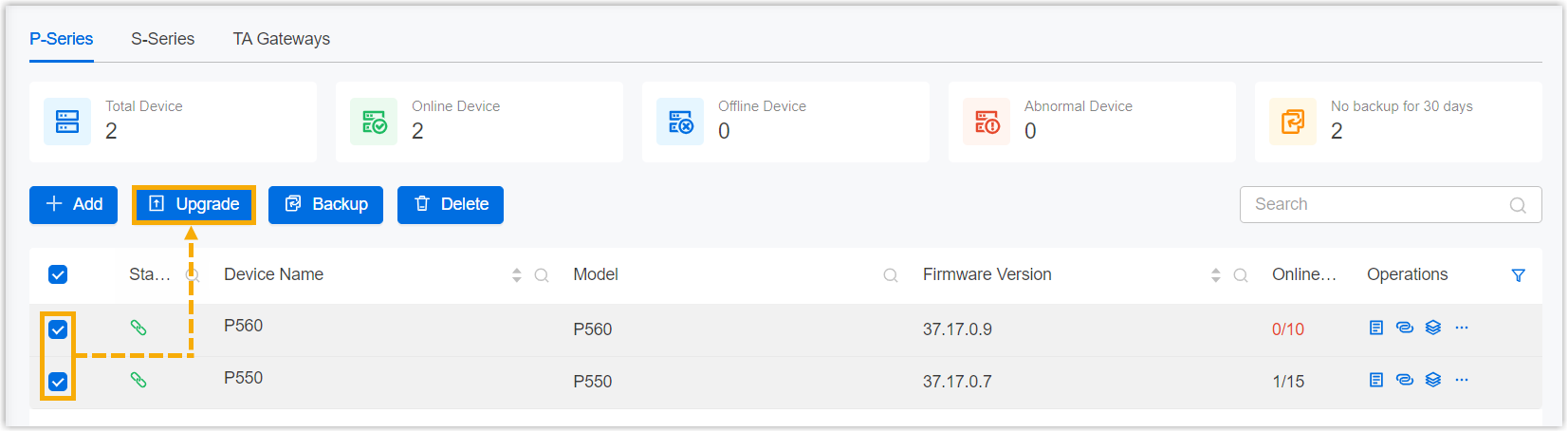Open more options for P550 row
The image size is (1568, 432).
[1462, 380]
